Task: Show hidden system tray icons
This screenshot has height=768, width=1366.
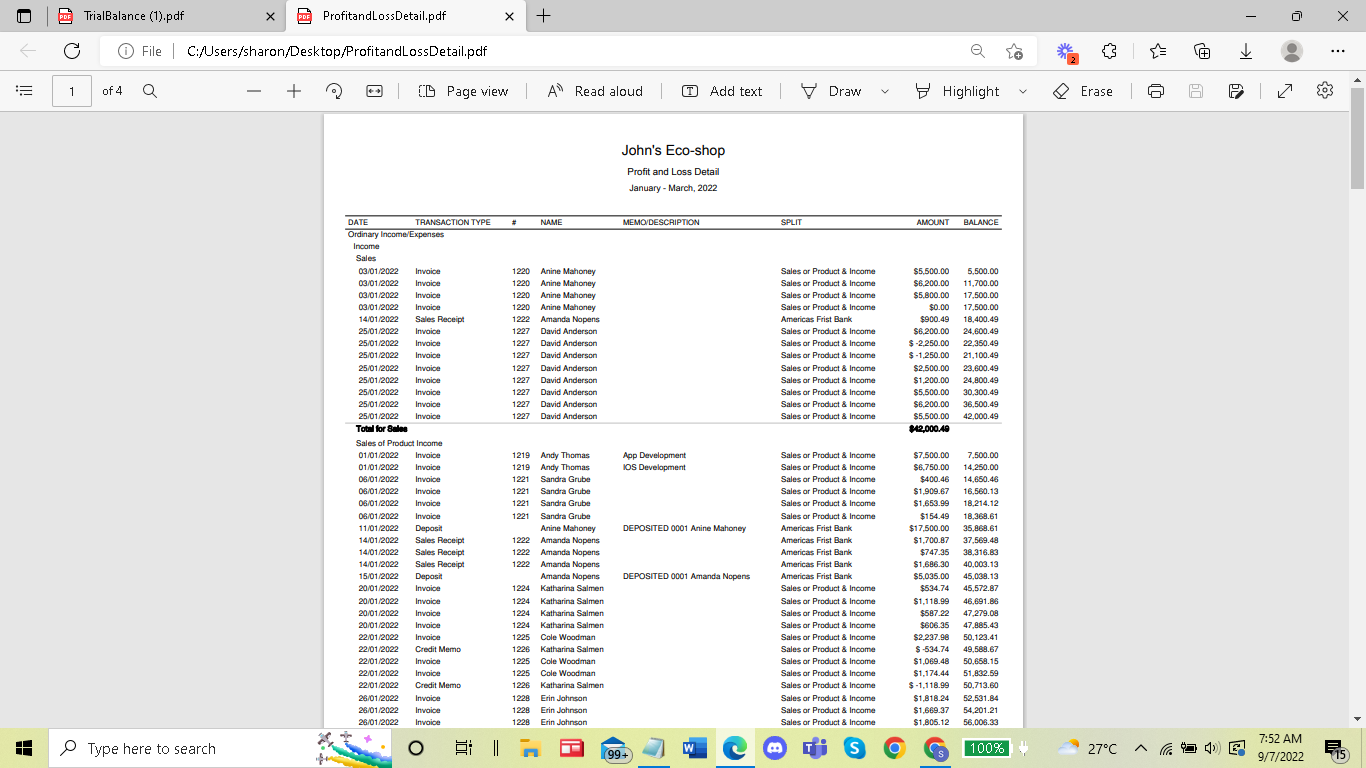Action: point(1140,748)
